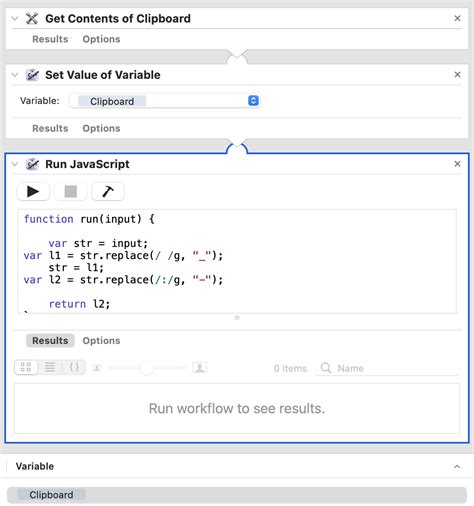Open the Variable Clipboard dropdown
Viewport: 474px width, 506px height.
pos(164,101)
